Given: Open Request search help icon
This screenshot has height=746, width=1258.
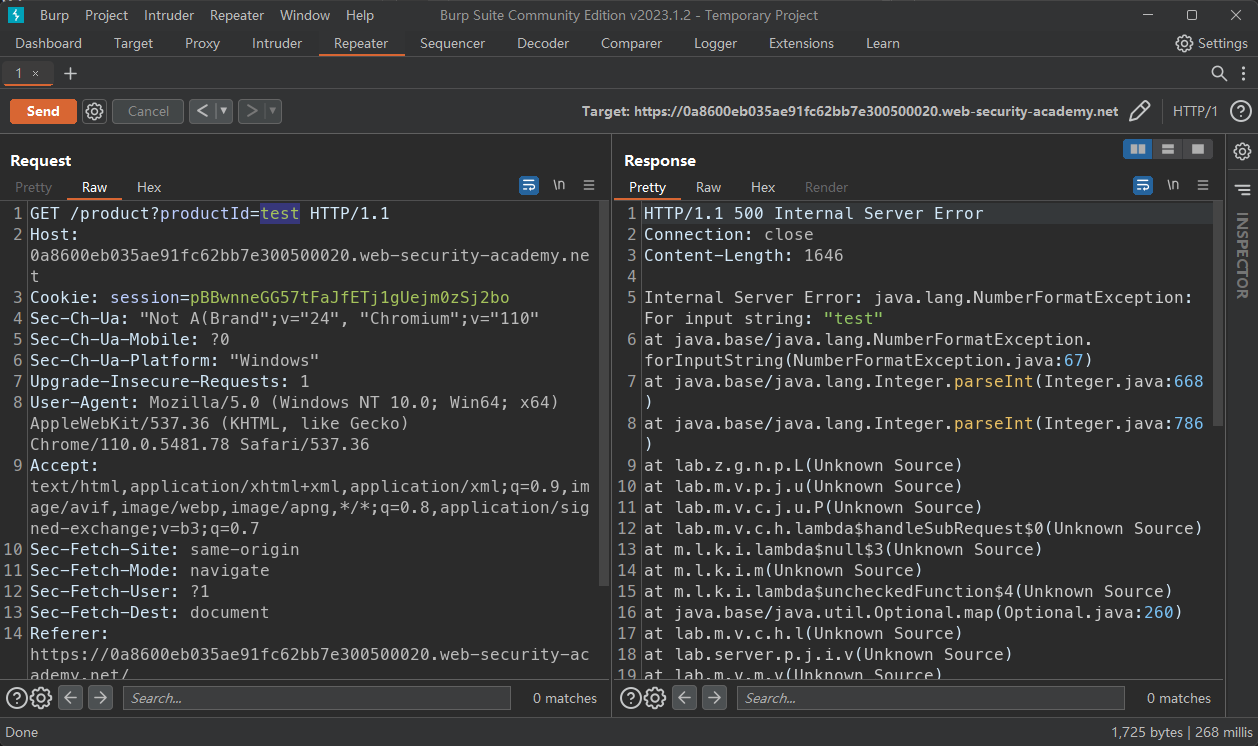Looking at the screenshot, I should coord(16,698).
